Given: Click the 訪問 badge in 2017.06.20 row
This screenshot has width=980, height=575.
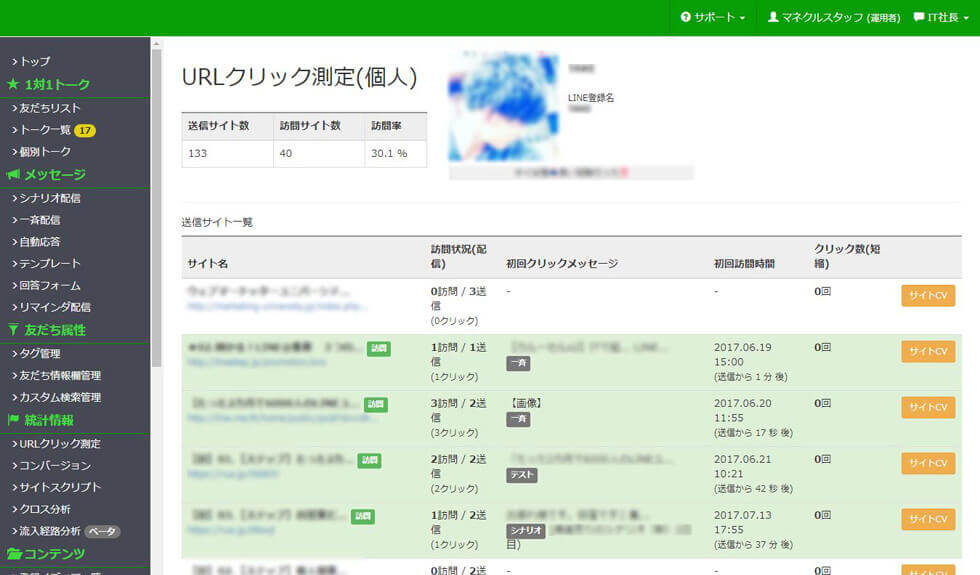Looking at the screenshot, I should coord(376,404).
